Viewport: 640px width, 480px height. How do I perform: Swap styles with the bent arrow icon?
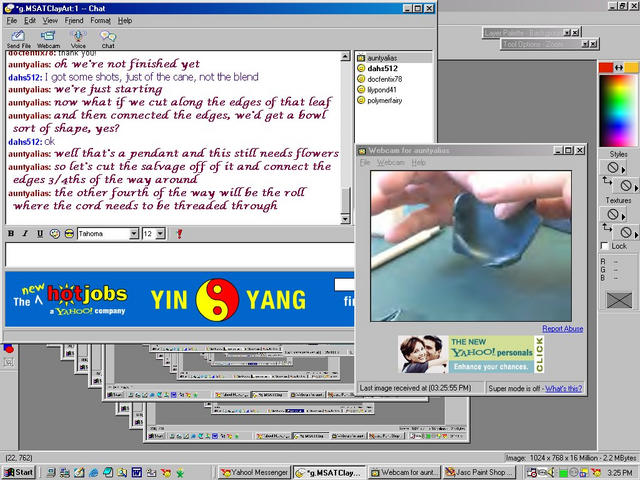(607, 181)
